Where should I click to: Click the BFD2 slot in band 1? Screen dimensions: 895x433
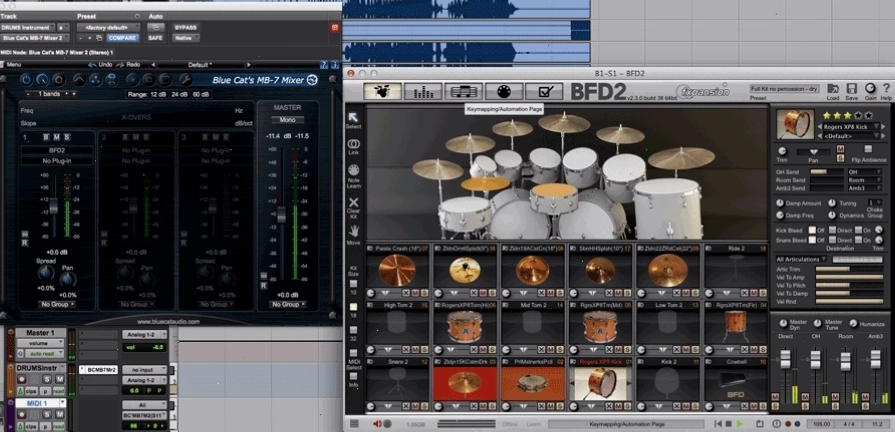57,151
